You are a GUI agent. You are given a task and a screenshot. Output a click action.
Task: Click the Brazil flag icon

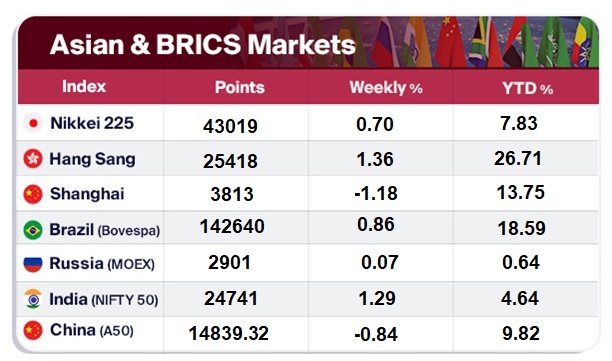pyautogui.click(x=33, y=230)
